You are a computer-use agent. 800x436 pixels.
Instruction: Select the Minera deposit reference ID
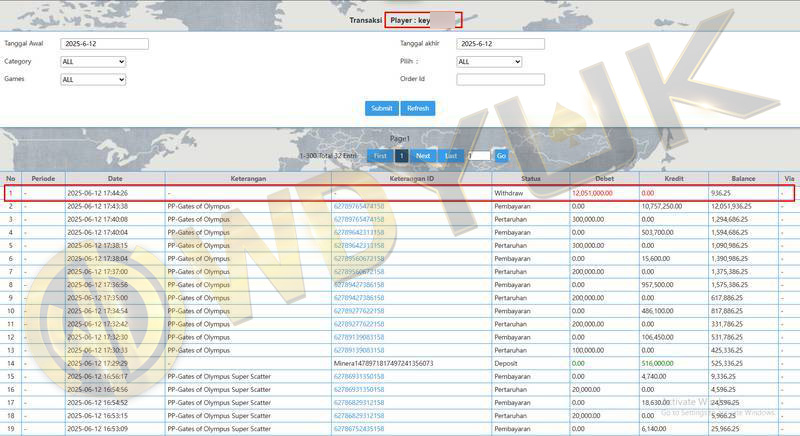(x=383, y=364)
